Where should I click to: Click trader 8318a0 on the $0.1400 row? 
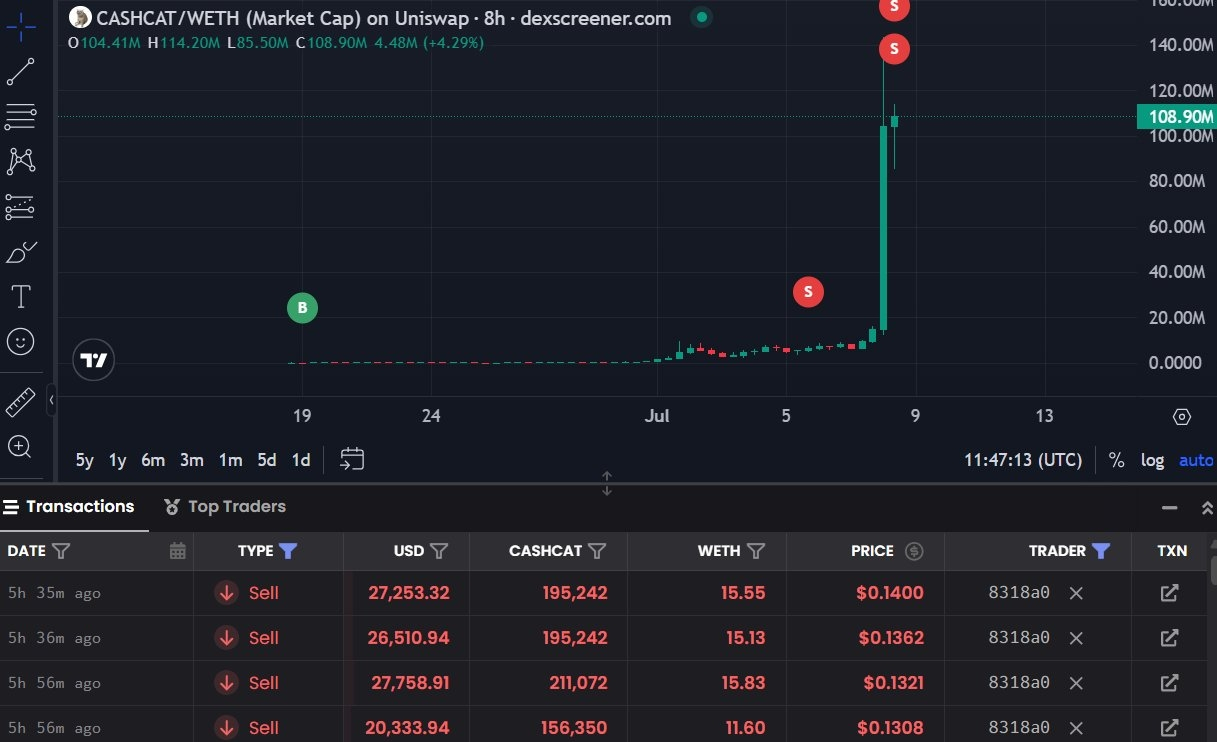click(1019, 593)
